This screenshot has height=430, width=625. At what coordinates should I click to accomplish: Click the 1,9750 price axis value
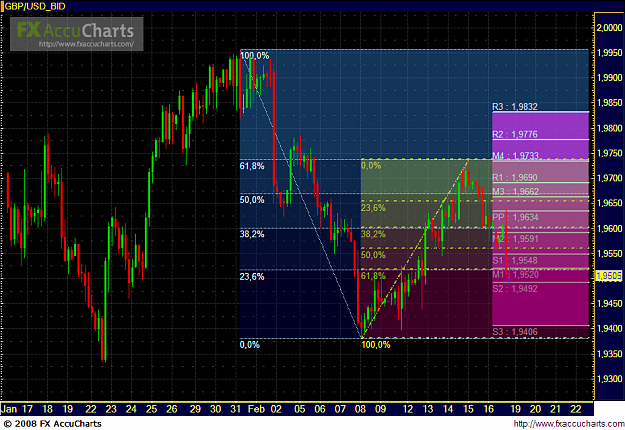(x=609, y=153)
